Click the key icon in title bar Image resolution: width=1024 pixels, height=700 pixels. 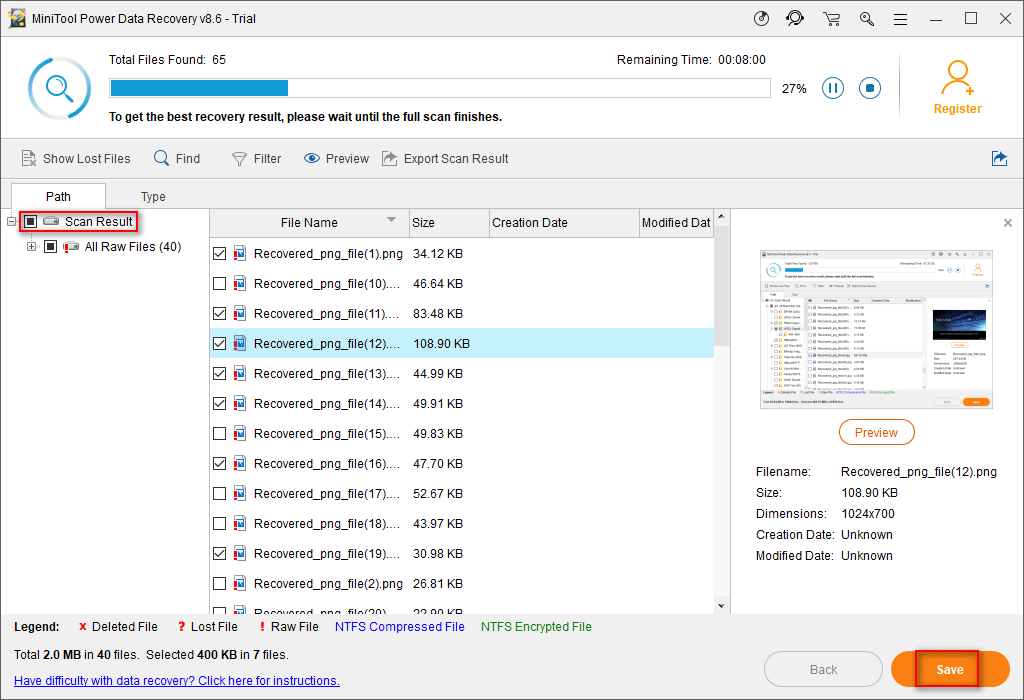(867, 18)
